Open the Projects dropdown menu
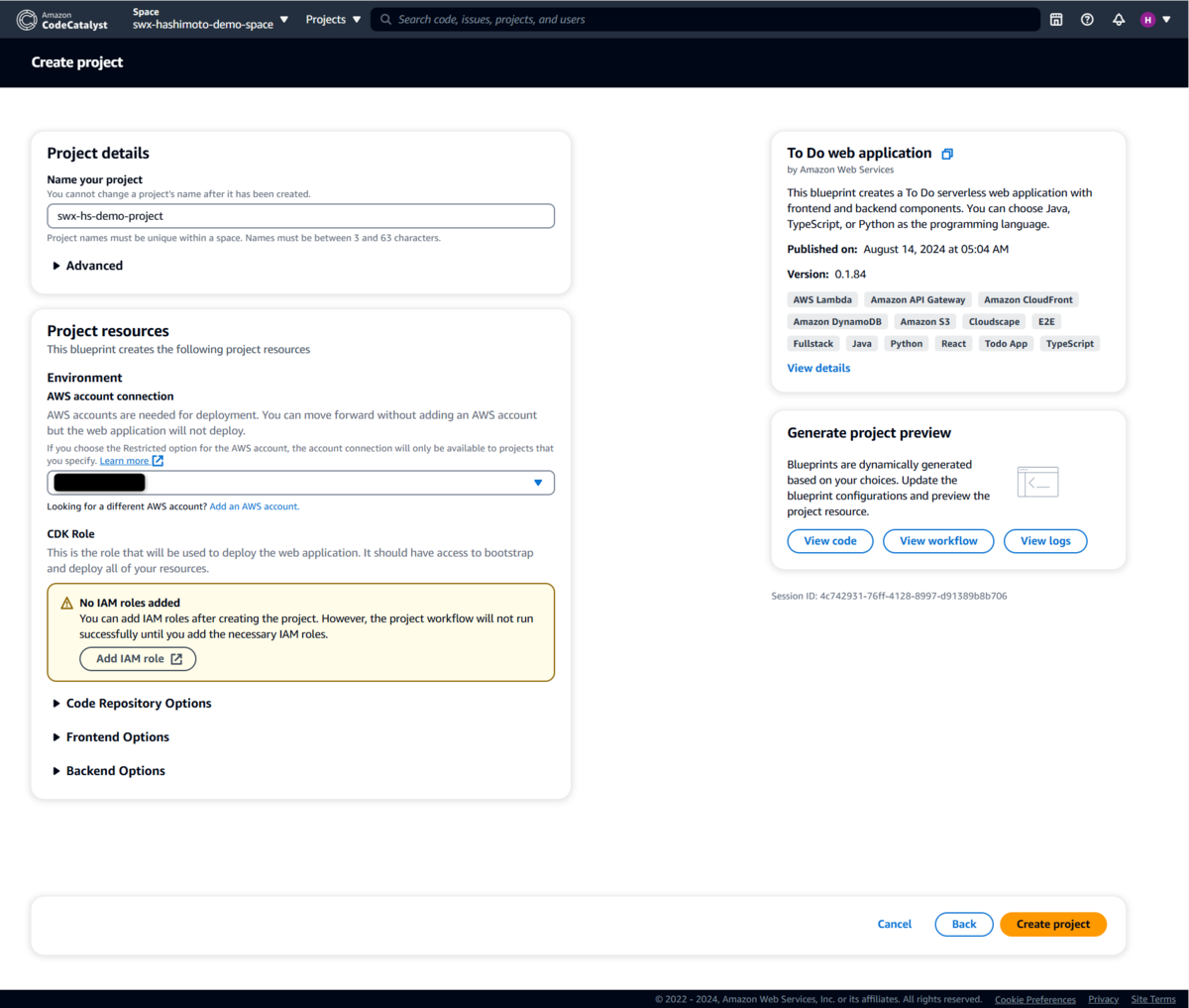Image resolution: width=1189 pixels, height=1008 pixels. [x=333, y=19]
